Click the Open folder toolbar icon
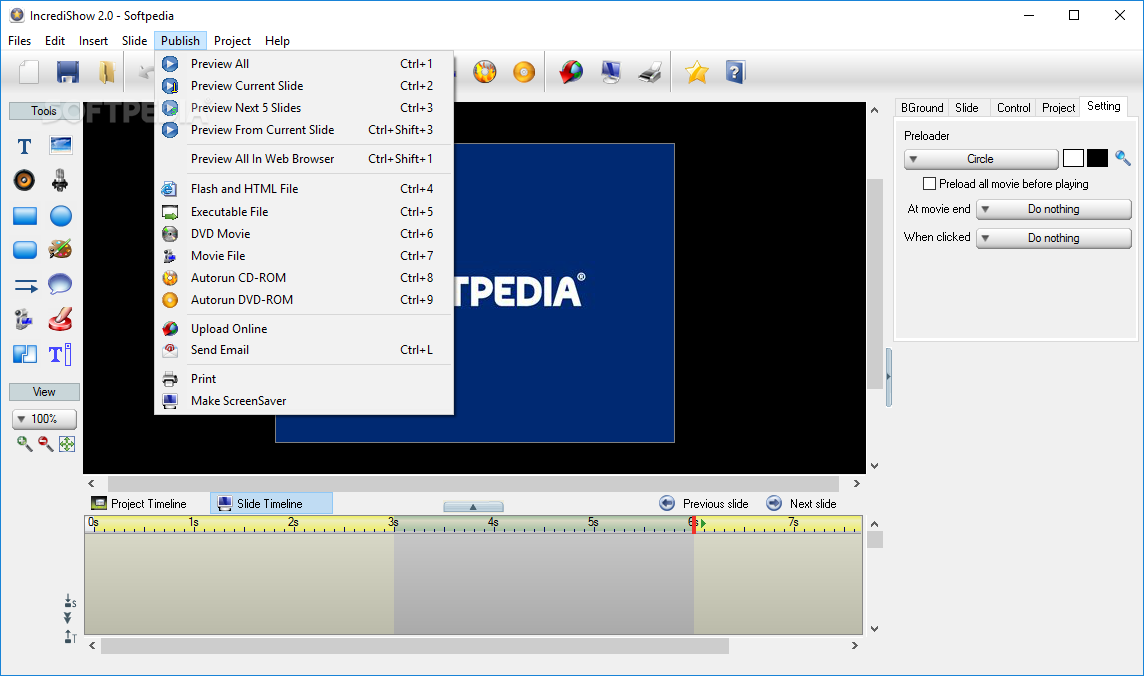 pos(107,72)
